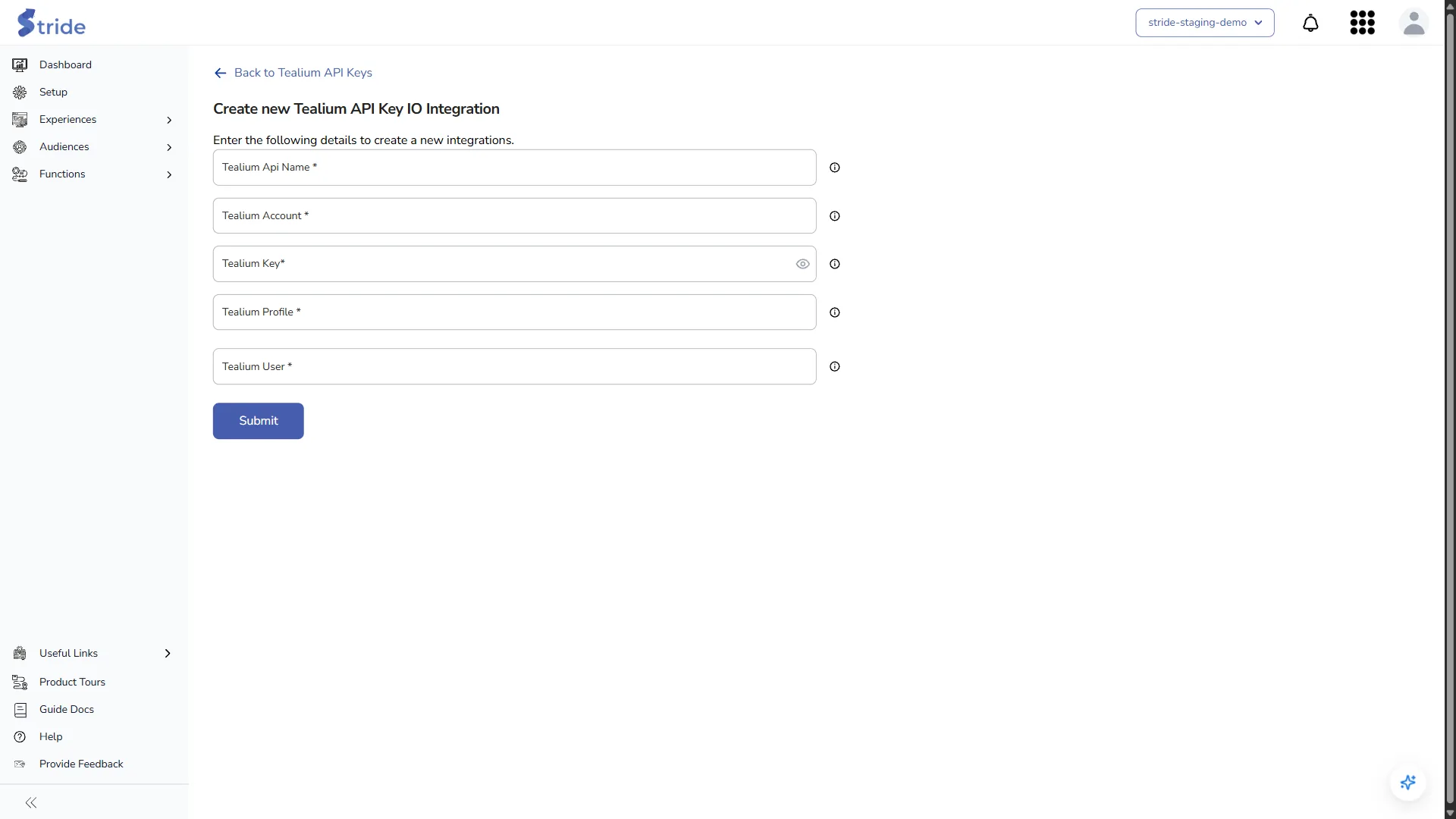This screenshot has height=819, width=1456.
Task: Expand the Functions submenu chevron
Action: coord(169,174)
